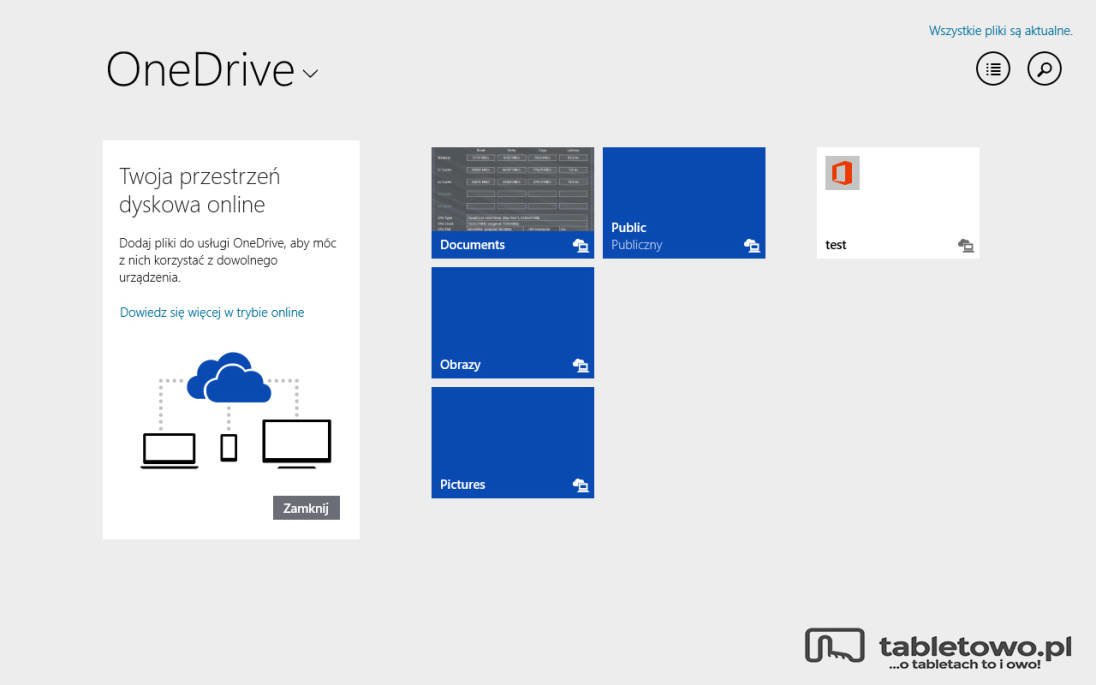Image resolution: width=1096 pixels, height=685 pixels.
Task: Open the Pictures folder tile
Action: [x=512, y=442]
